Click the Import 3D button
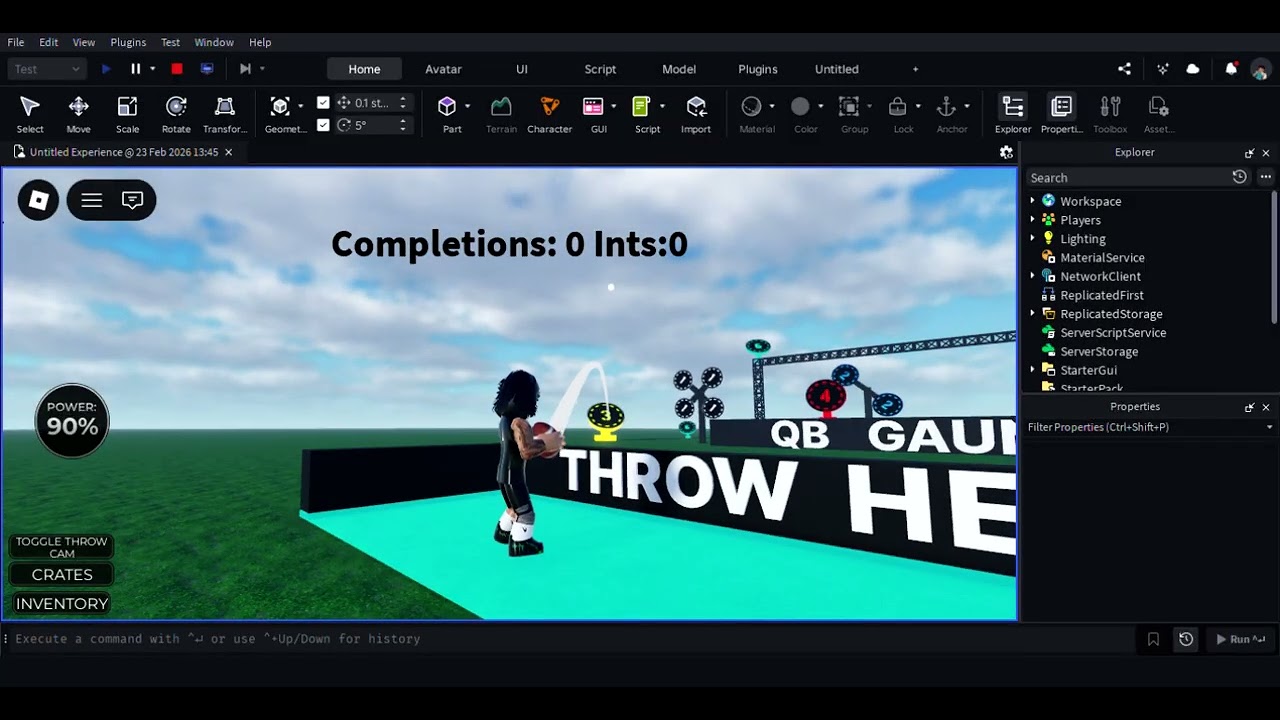This screenshot has width=1280, height=720. tap(696, 114)
